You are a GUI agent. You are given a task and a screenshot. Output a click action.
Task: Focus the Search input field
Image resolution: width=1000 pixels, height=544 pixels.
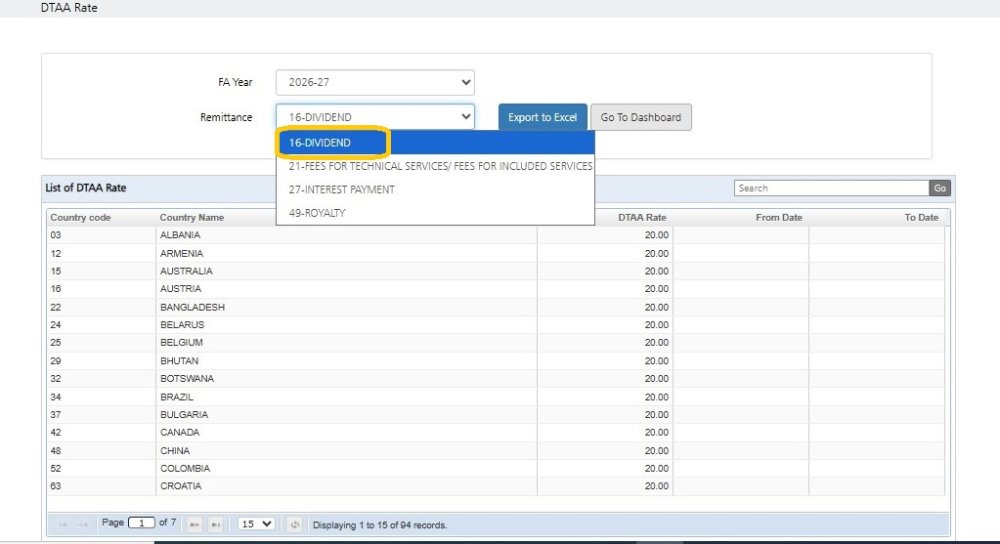pyautogui.click(x=831, y=187)
